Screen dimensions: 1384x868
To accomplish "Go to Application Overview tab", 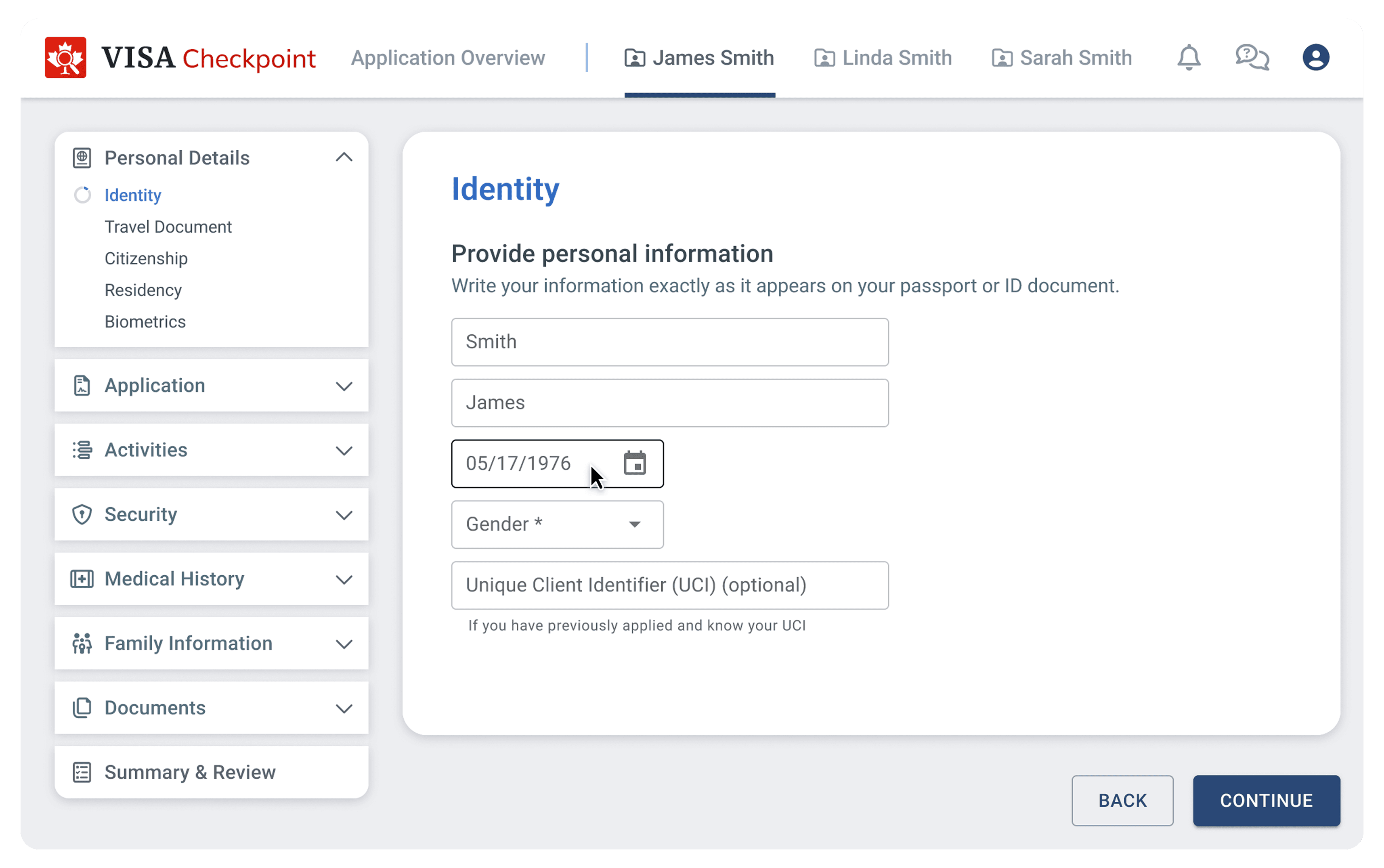I will click(x=448, y=58).
